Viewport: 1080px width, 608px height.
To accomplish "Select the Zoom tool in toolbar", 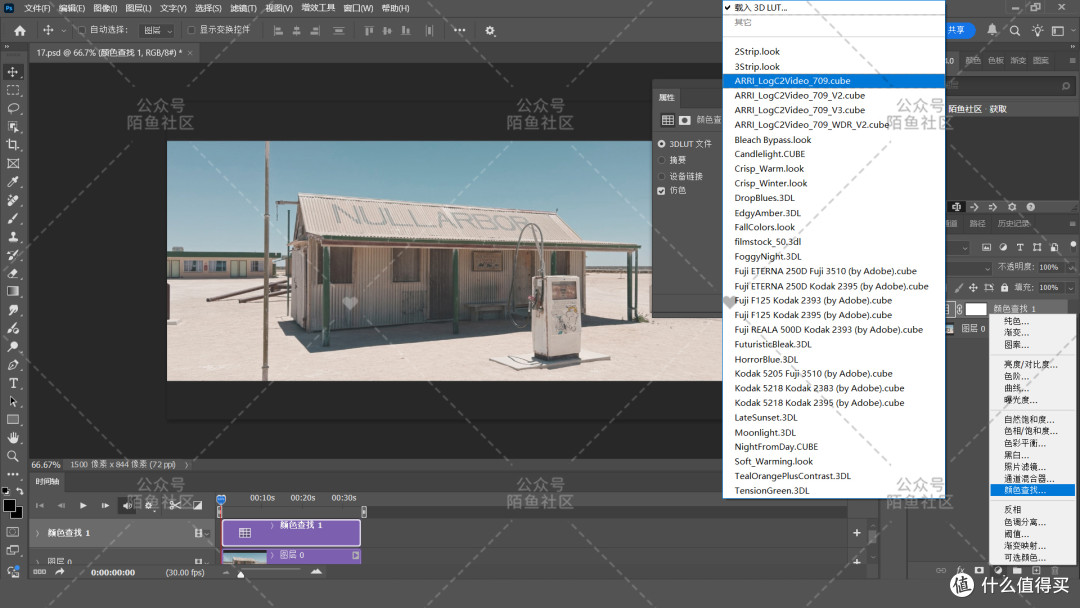I will click(x=13, y=456).
